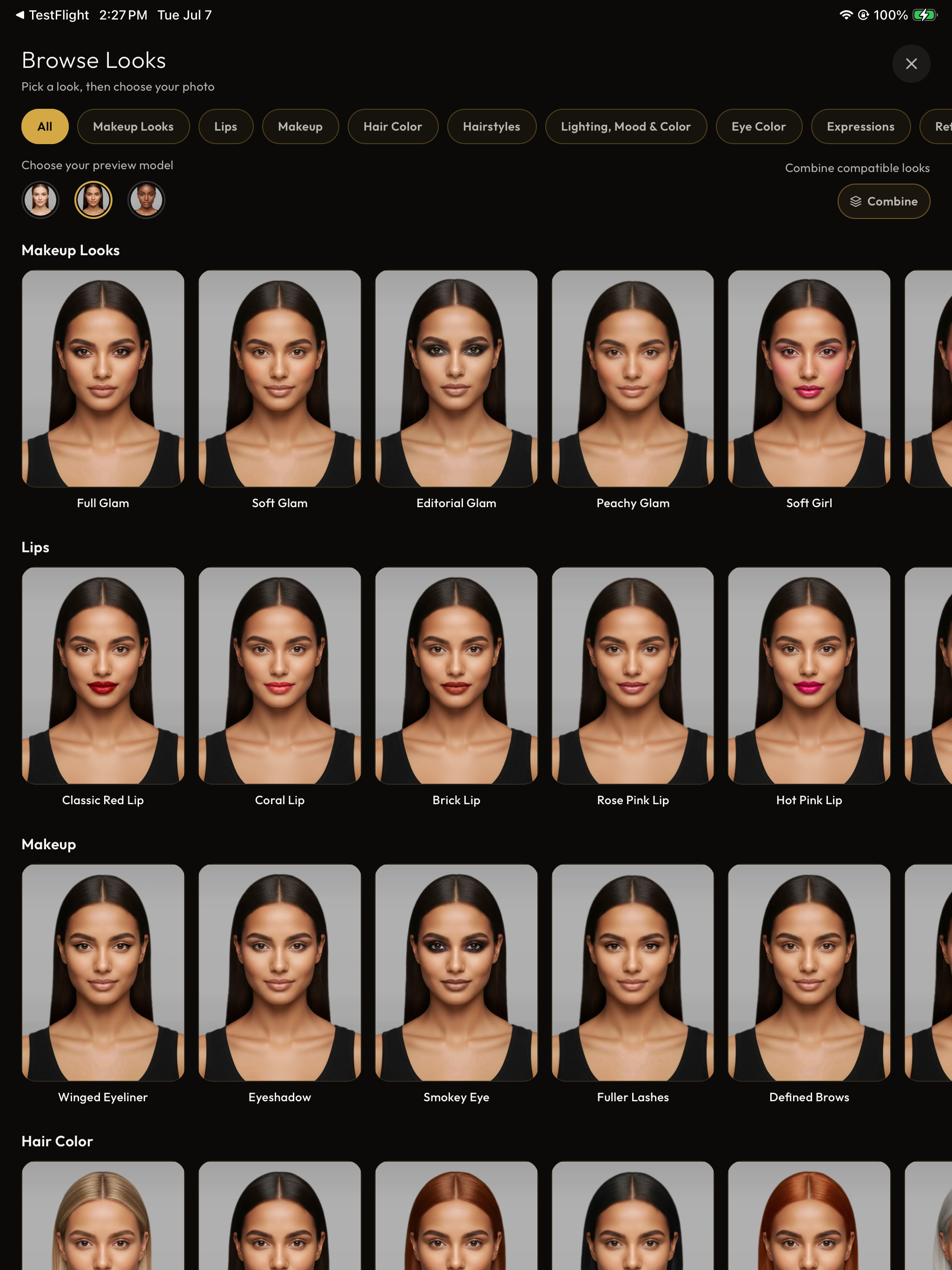Tap the battery status icon
The height and width of the screenshot is (1270, 952).
coord(925,15)
